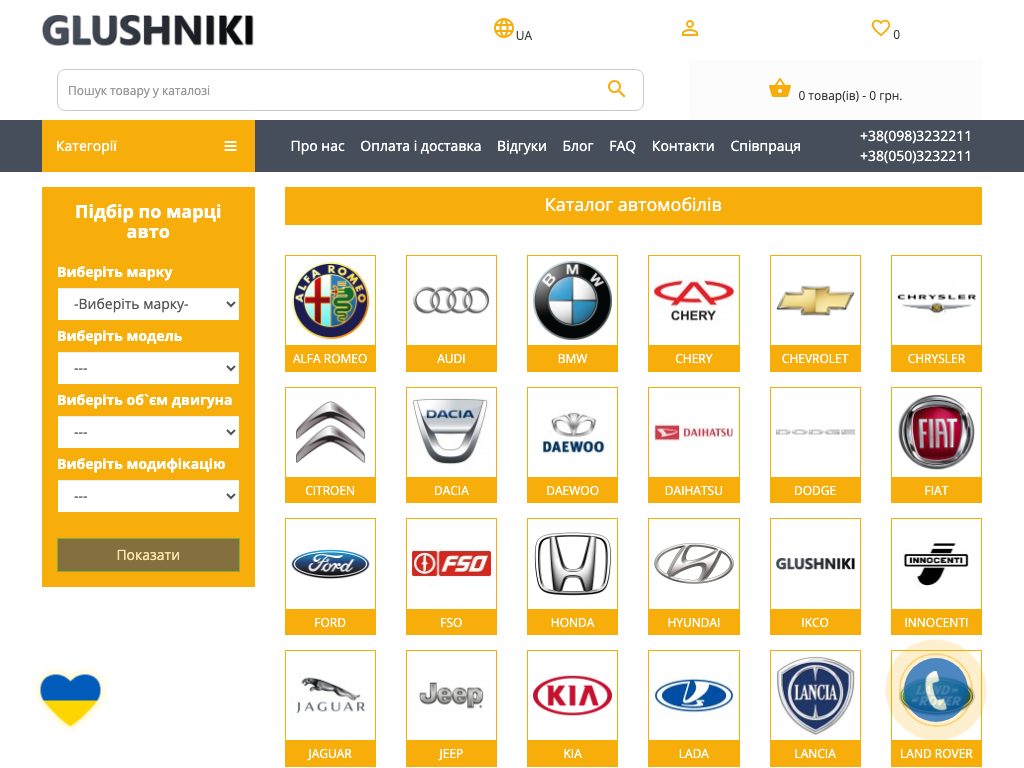Screen dimensions: 1024x768
Task: Open the wishlist heart icon
Action: [x=880, y=28]
